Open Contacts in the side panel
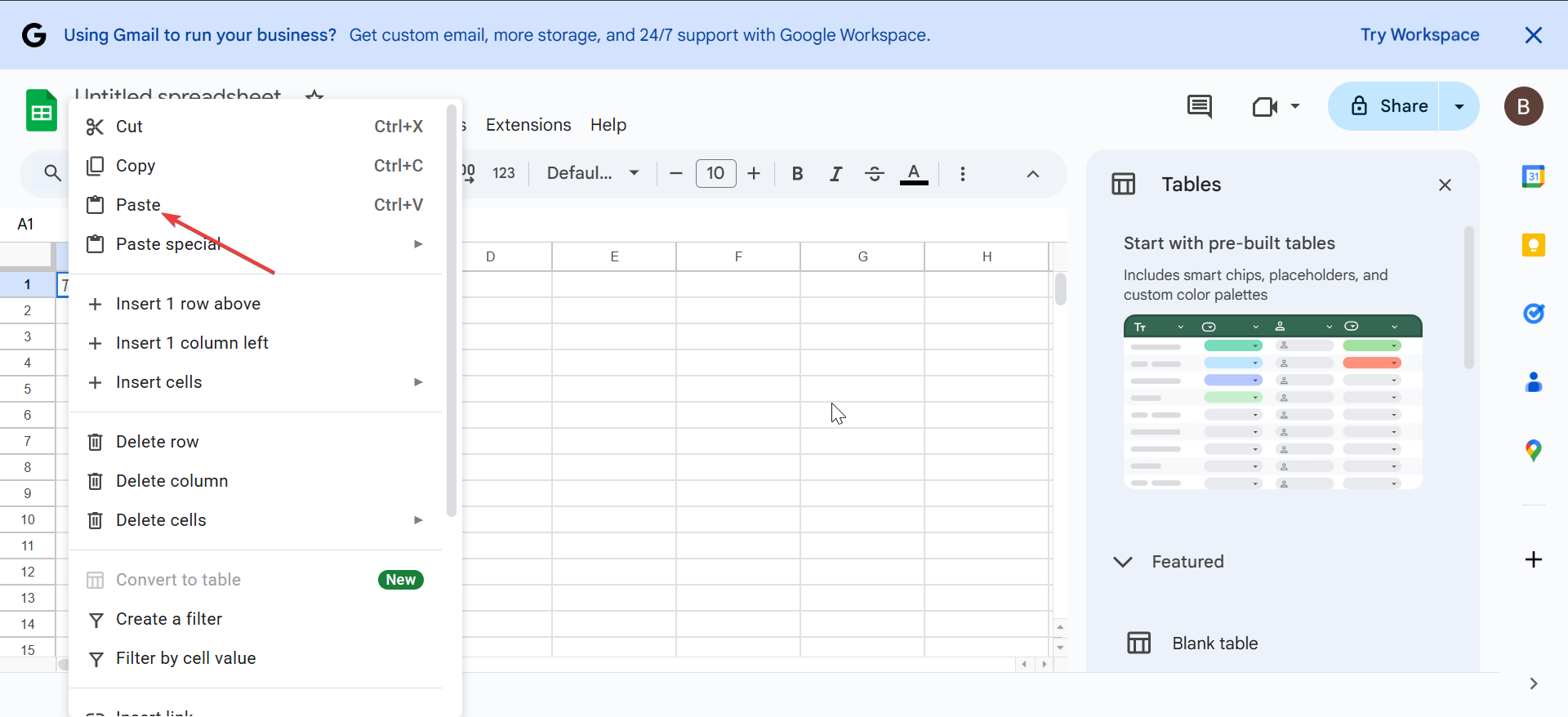 tap(1533, 382)
